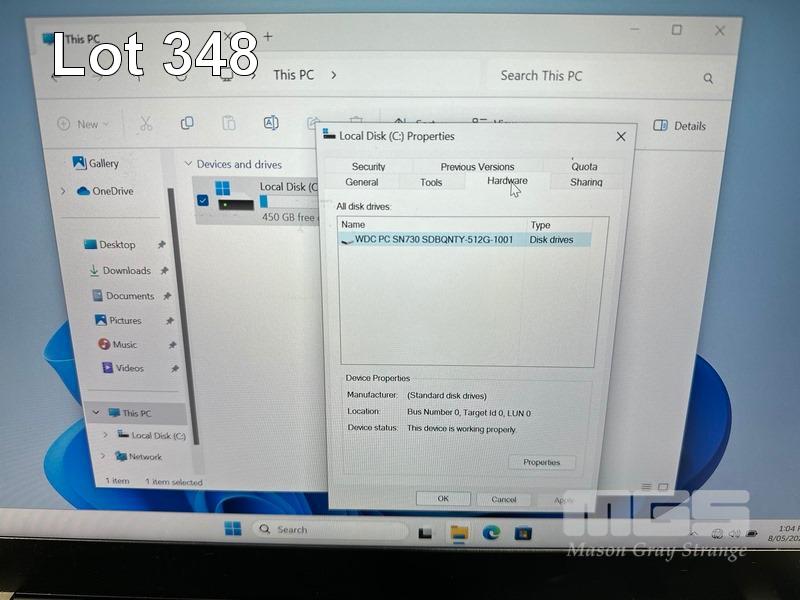Click the Cut scissors icon in toolbar
The height and width of the screenshot is (600, 800).
point(146,124)
